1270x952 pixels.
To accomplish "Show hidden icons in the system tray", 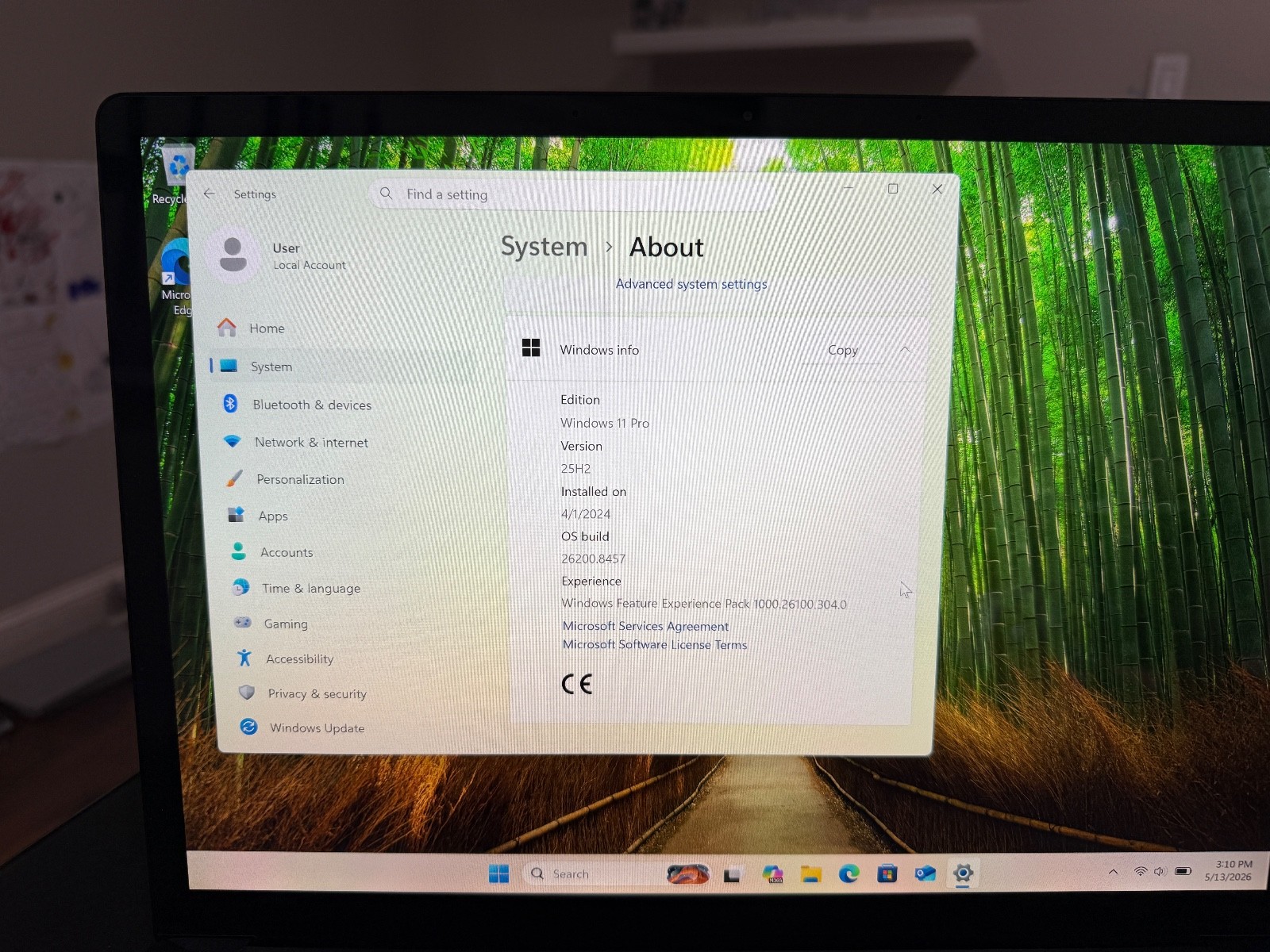I will point(1113,872).
